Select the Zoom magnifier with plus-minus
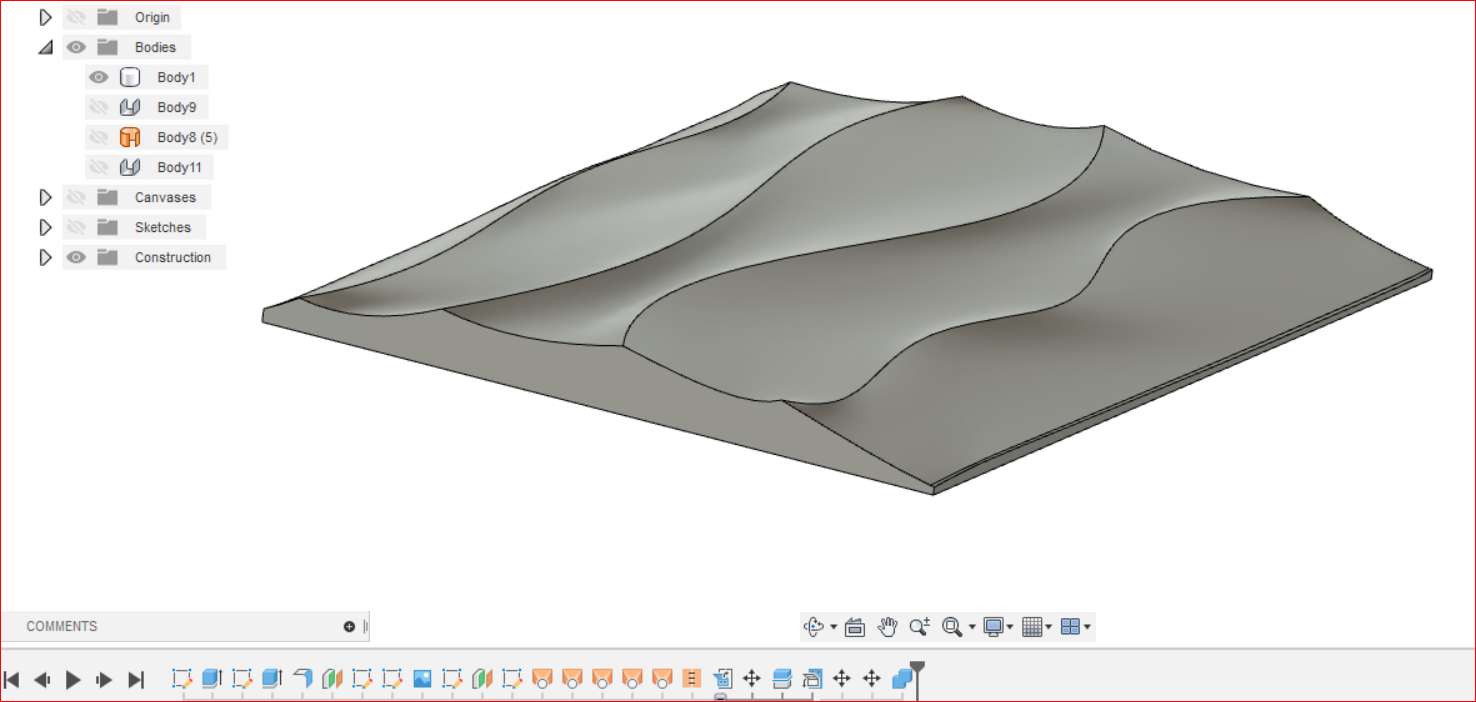This screenshot has width=1476, height=702. pyautogui.click(x=919, y=627)
